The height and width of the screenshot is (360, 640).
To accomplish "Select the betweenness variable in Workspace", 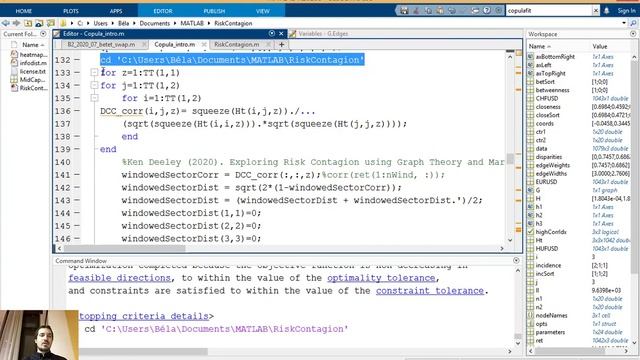I will 553,90.
